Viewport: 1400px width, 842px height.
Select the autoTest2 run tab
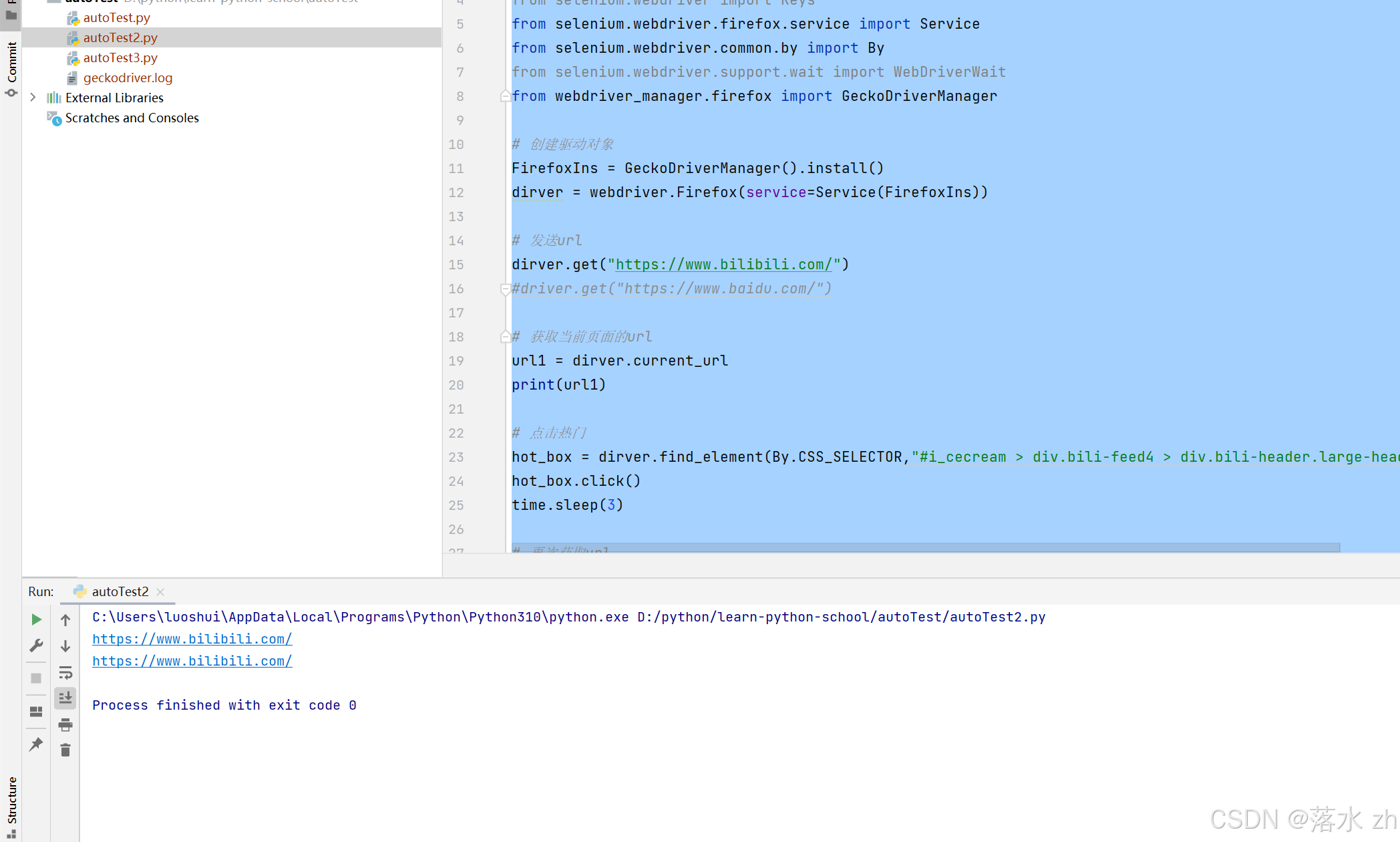tap(118, 591)
